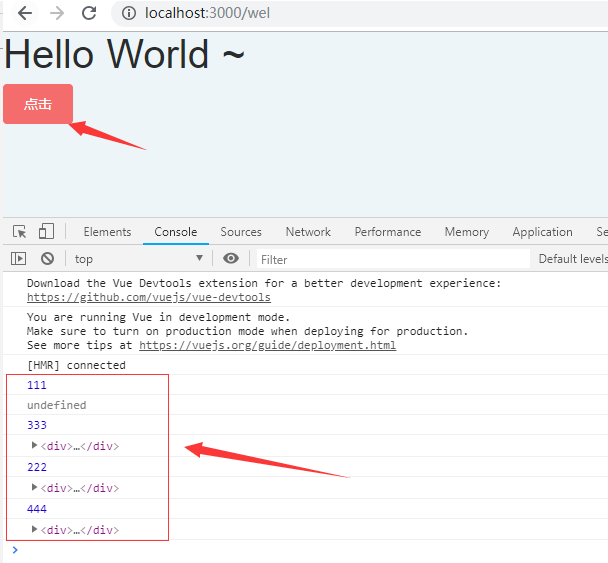Click the Hello World ~ heading

(x=124, y=54)
